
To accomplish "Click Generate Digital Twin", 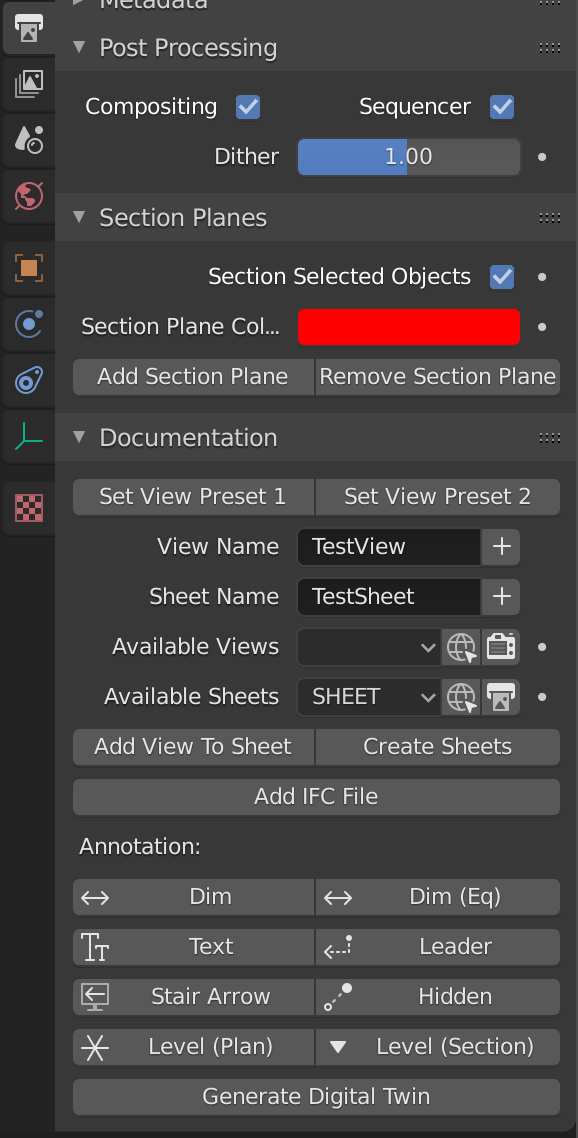I will (x=316, y=1097).
